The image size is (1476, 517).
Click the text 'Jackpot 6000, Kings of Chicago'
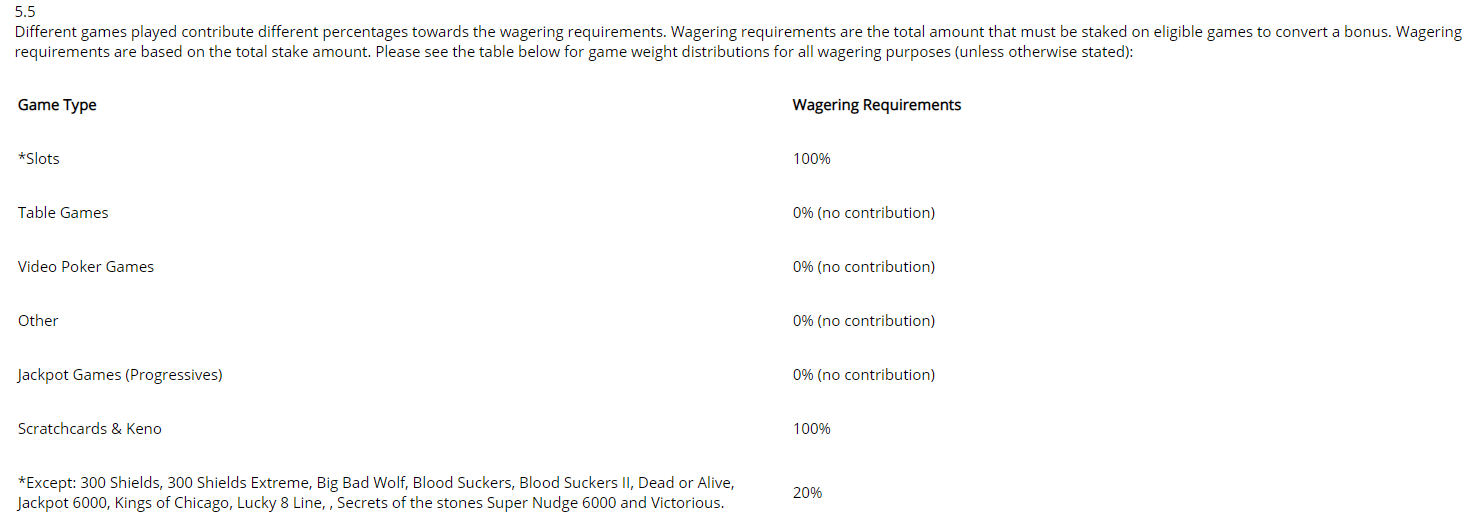pos(124,503)
